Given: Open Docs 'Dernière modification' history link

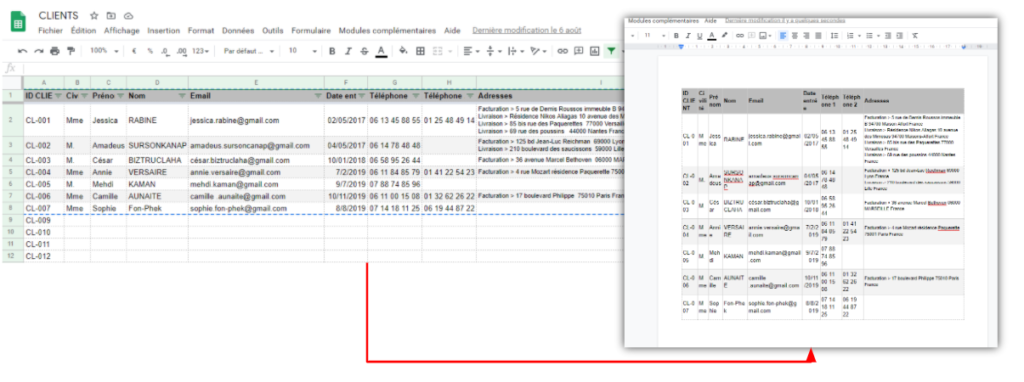Looking at the screenshot, I should click(785, 21).
